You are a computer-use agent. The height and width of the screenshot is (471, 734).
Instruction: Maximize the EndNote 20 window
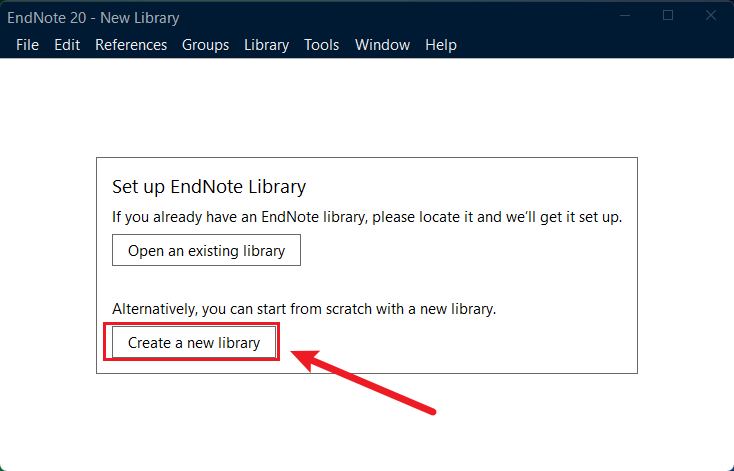(668, 15)
